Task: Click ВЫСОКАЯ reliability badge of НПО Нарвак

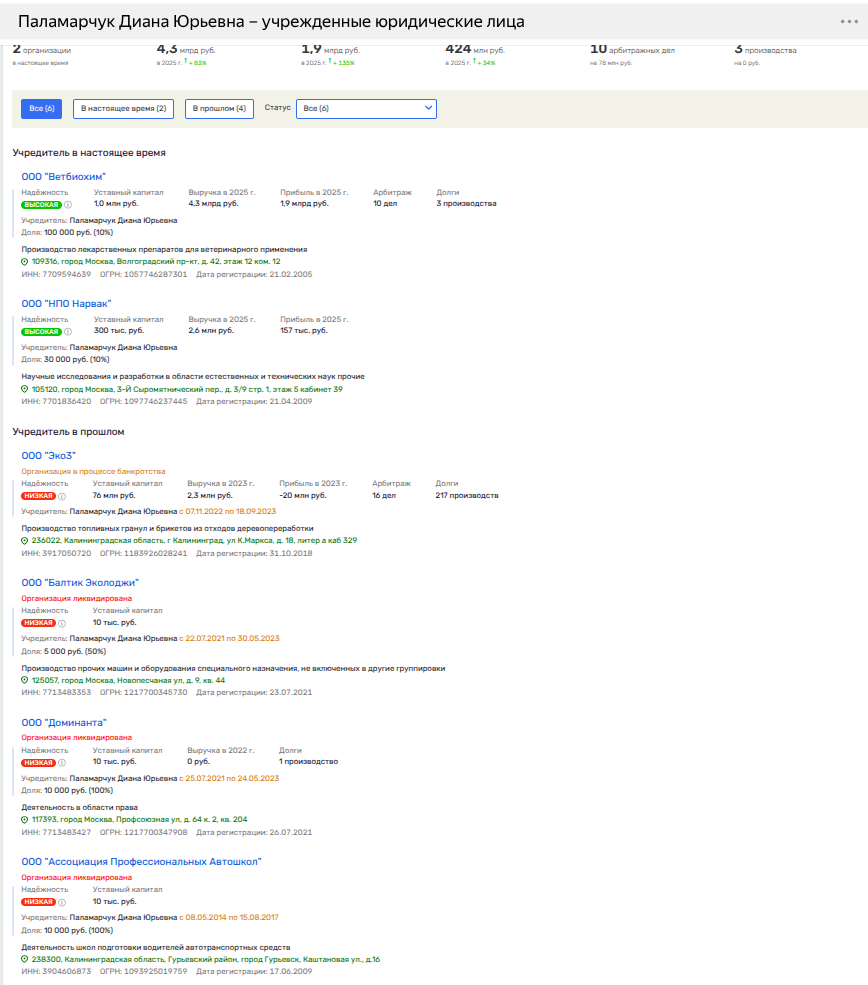Action: pos(41,332)
